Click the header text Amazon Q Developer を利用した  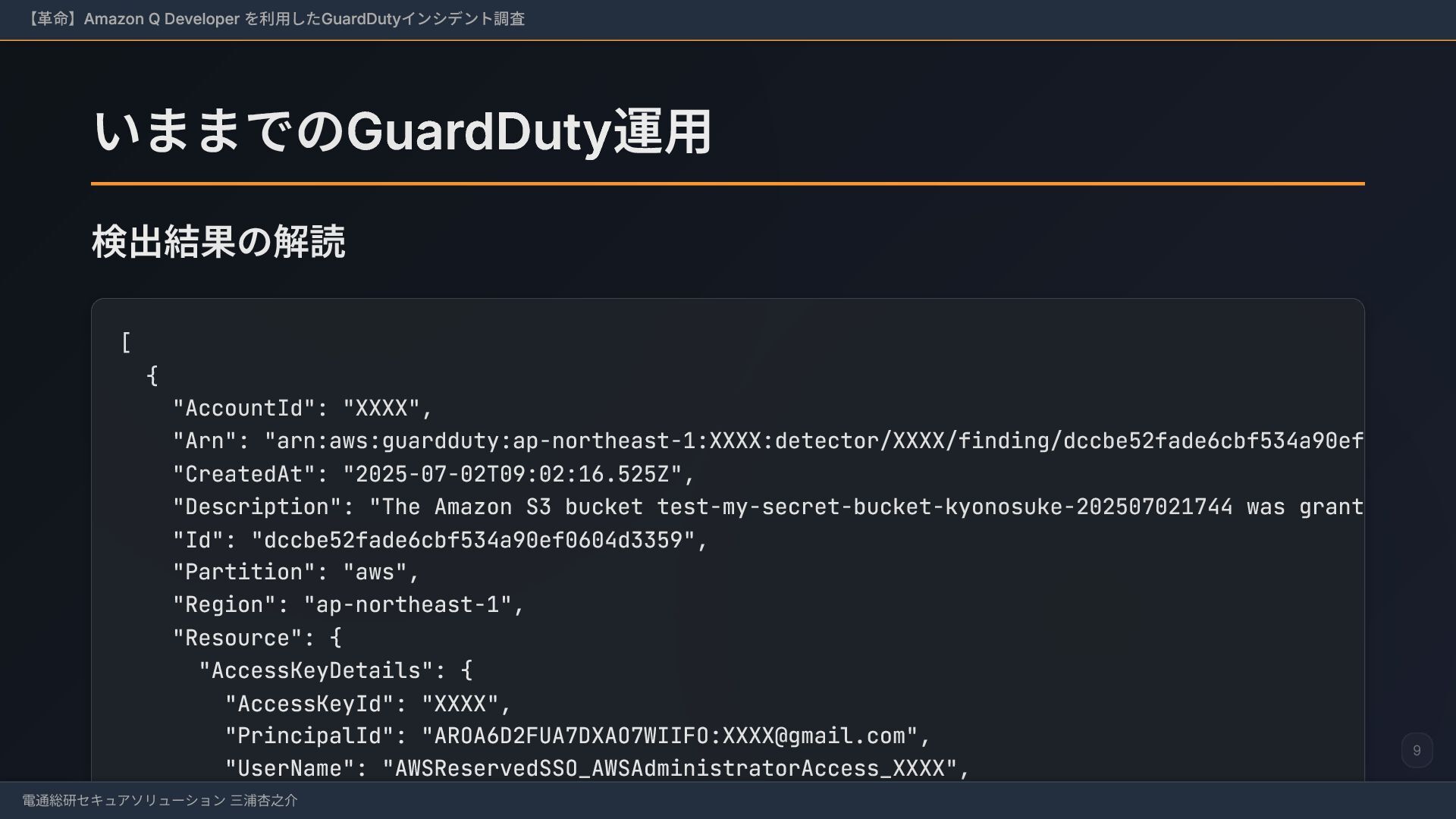(x=202, y=19)
